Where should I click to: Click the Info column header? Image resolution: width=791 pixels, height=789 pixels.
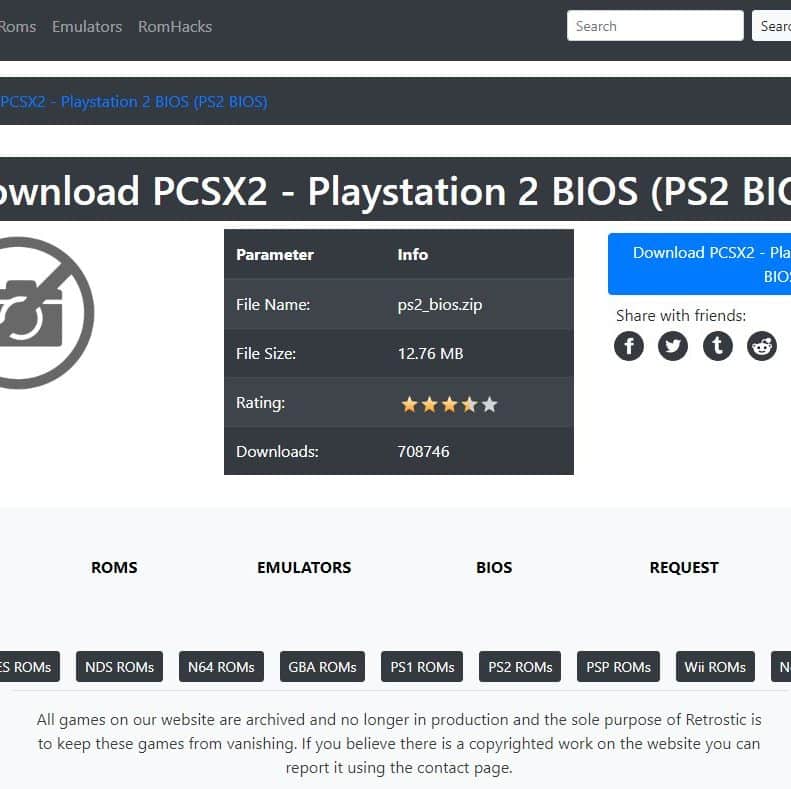point(413,255)
